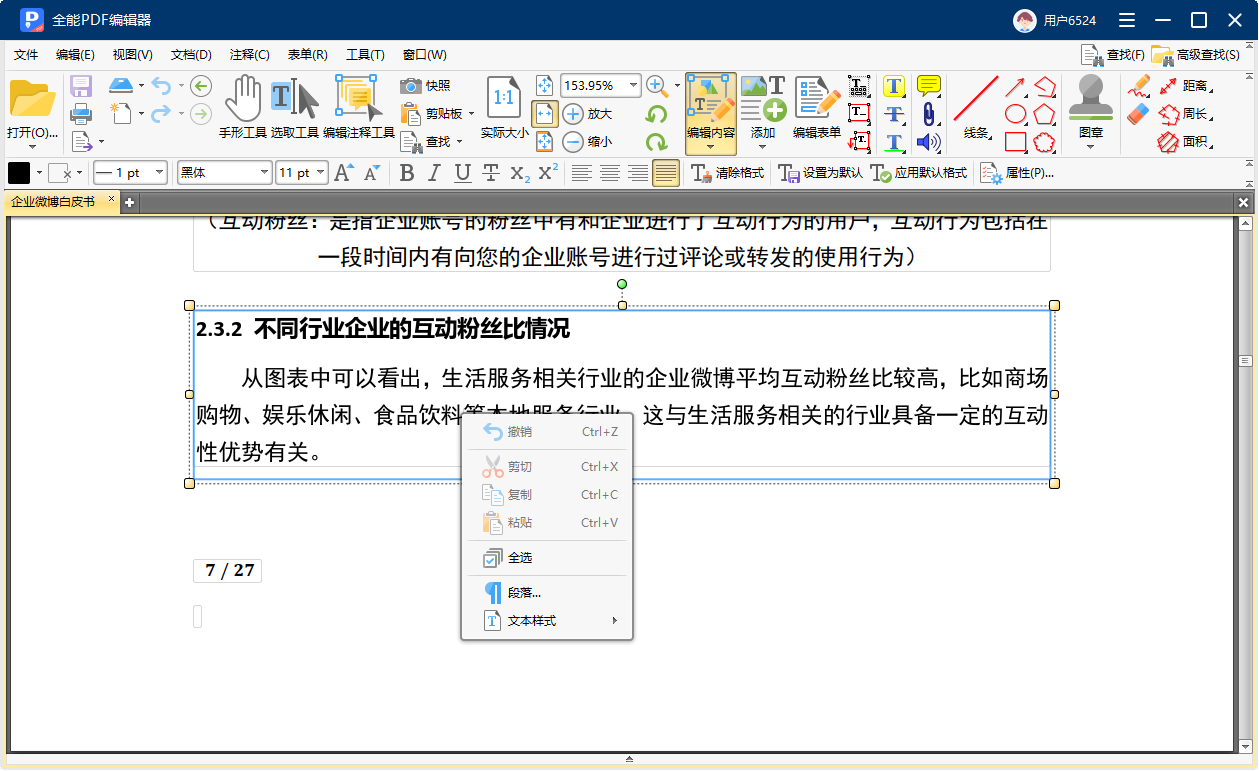
Task: Click the black text color swatch
Action: click(19, 173)
